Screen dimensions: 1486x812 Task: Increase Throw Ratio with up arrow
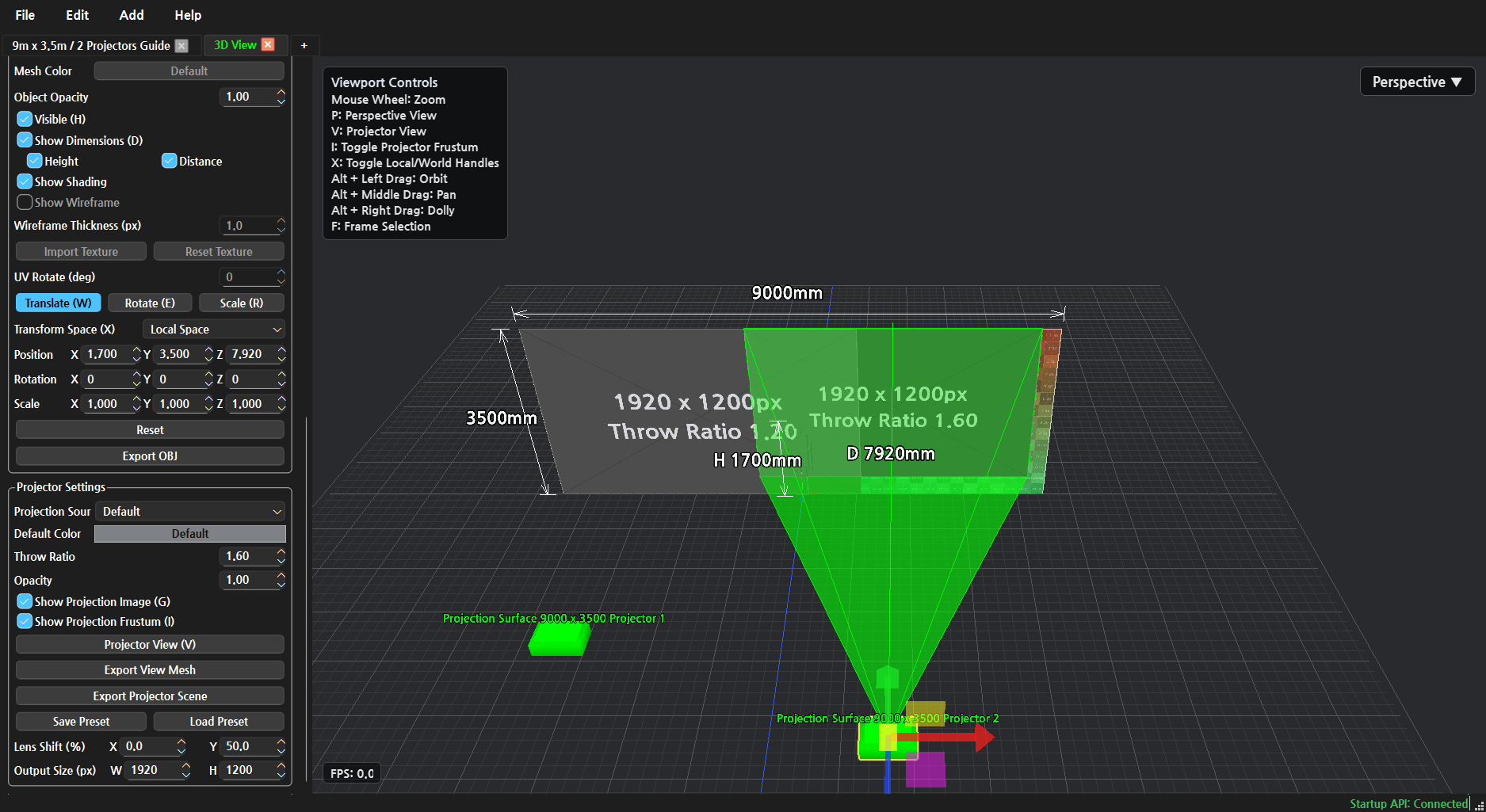pos(281,552)
